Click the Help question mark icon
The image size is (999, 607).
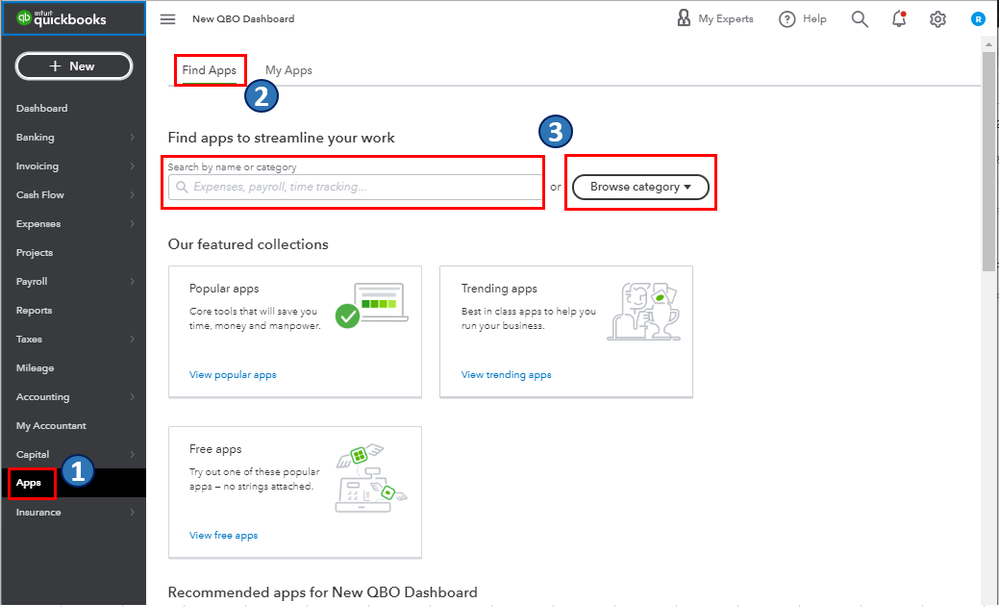click(x=787, y=19)
